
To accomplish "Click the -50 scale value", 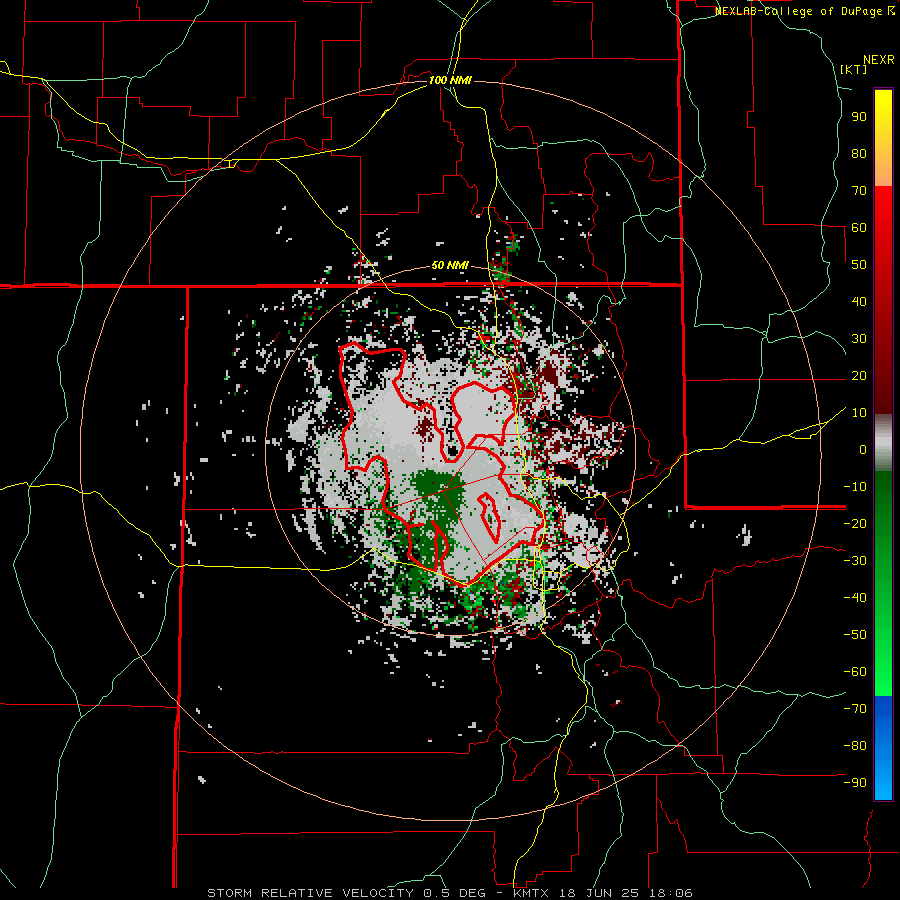I will point(855,634).
